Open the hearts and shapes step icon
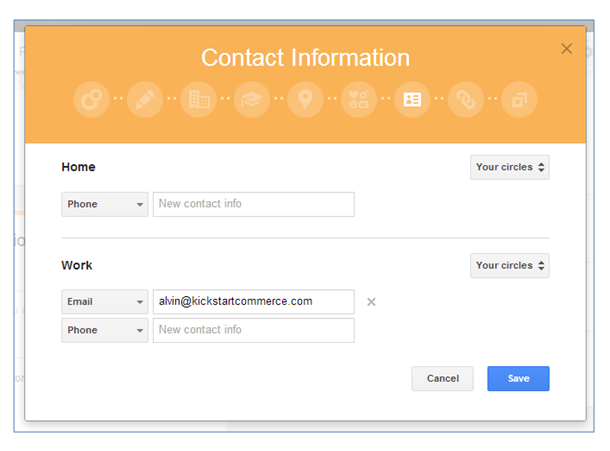Viewport: 610px width, 451px height. point(359,100)
